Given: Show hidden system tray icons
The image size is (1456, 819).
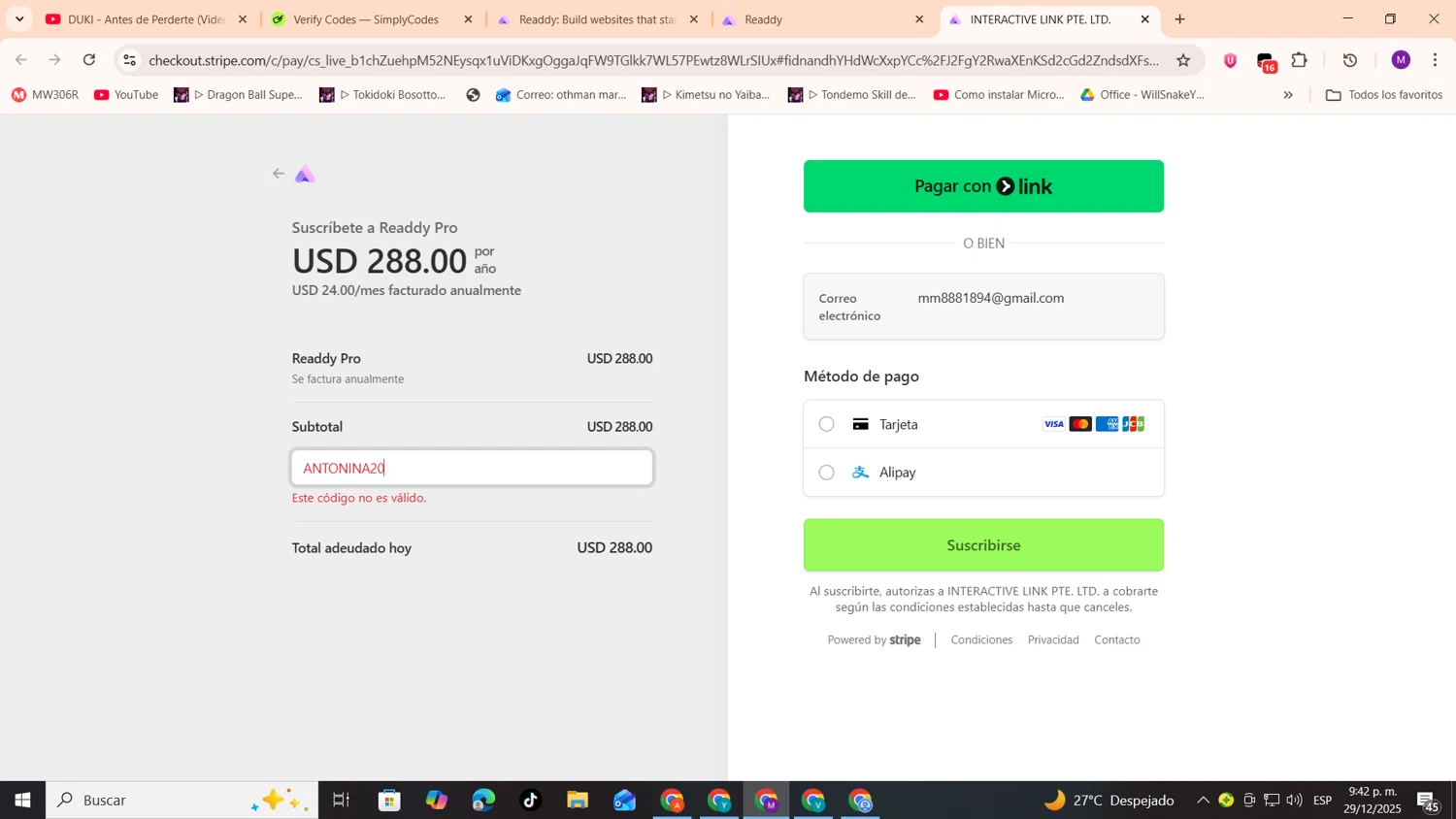Looking at the screenshot, I should (x=1203, y=801).
